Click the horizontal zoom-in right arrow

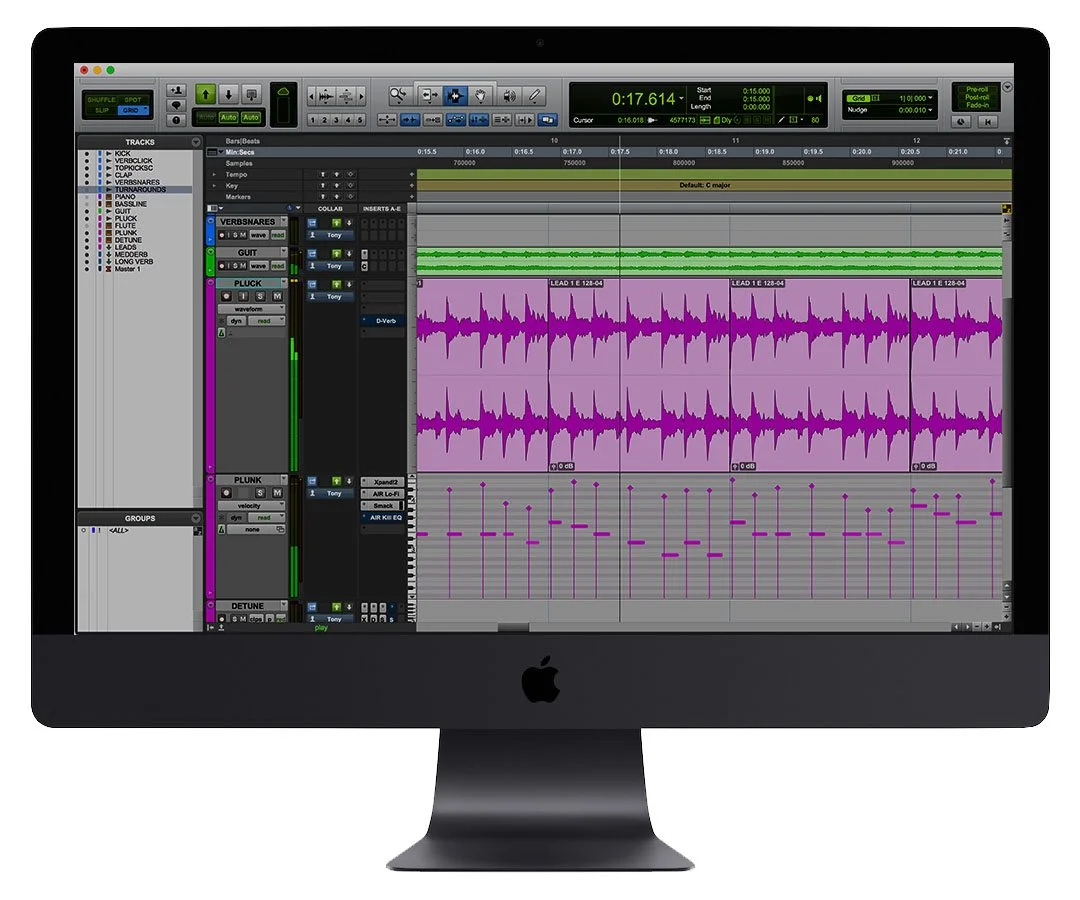(362, 96)
